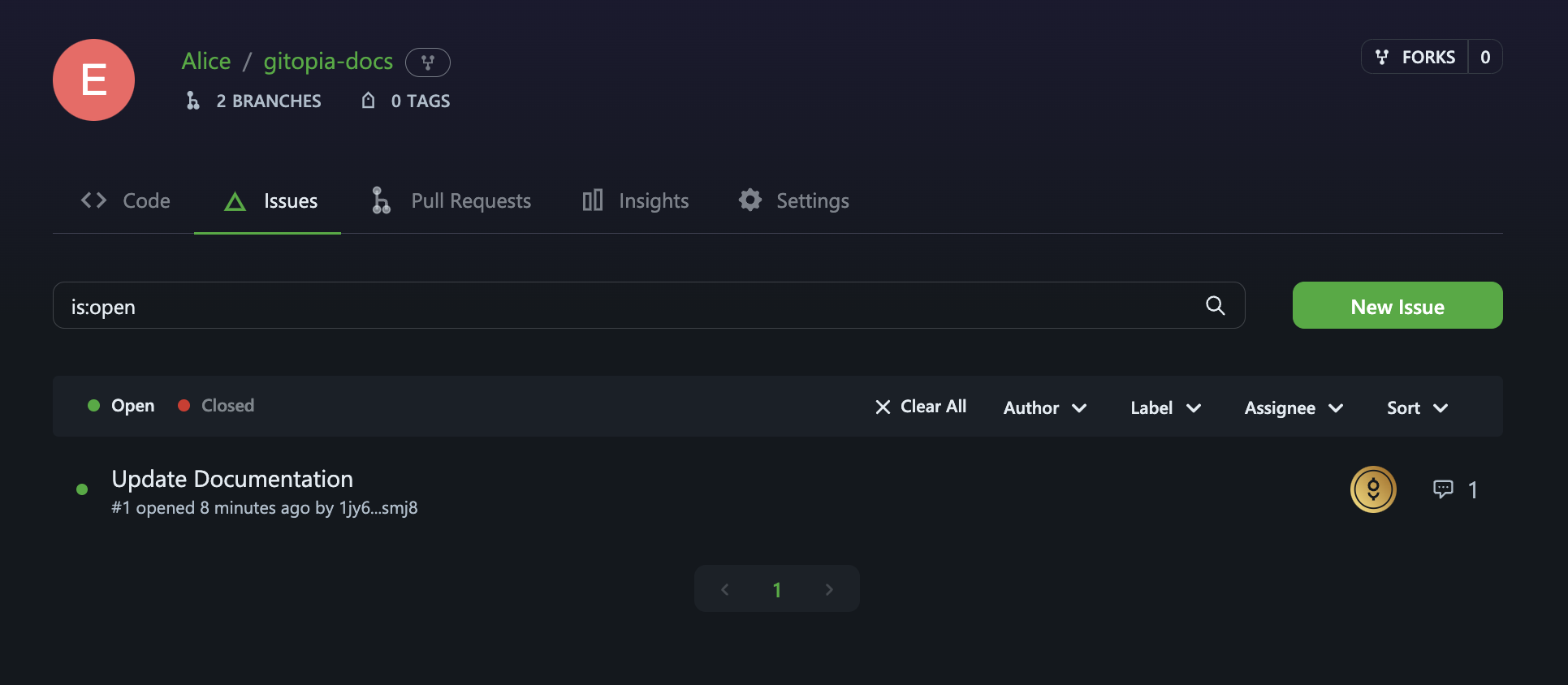Expand the Assignee filter dropdown

point(1294,407)
